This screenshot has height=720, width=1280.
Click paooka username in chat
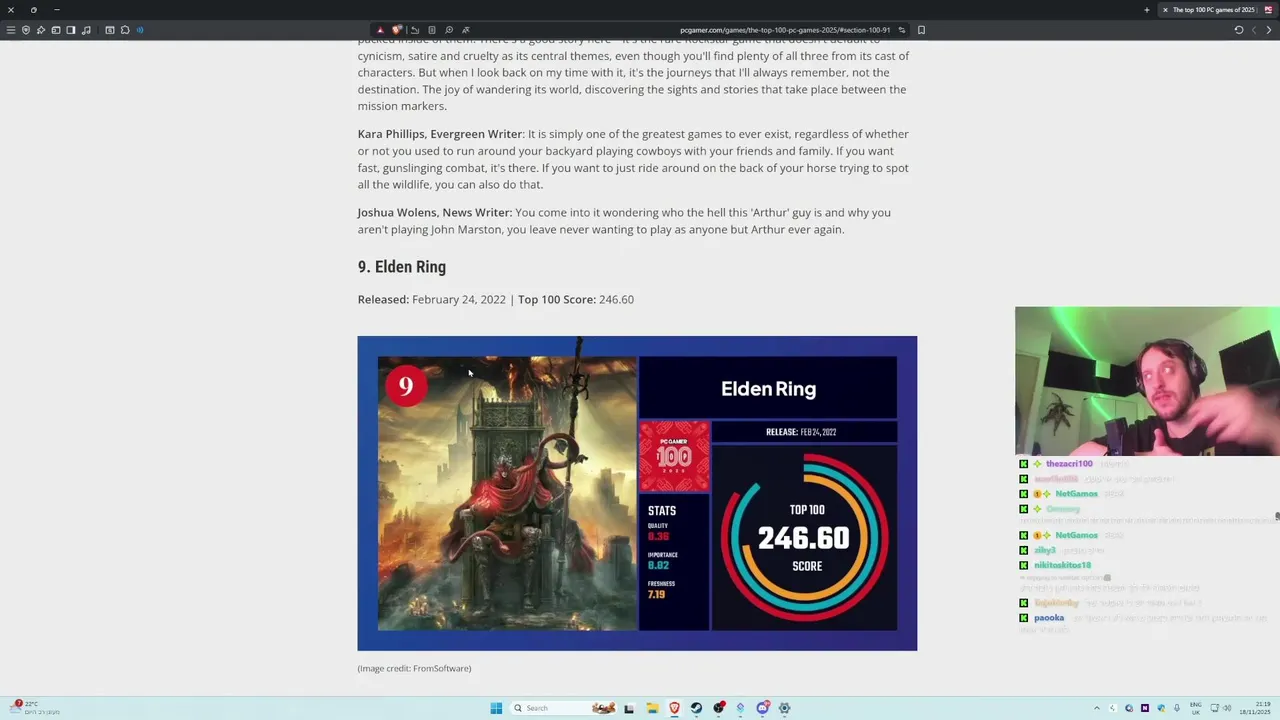click(1049, 618)
